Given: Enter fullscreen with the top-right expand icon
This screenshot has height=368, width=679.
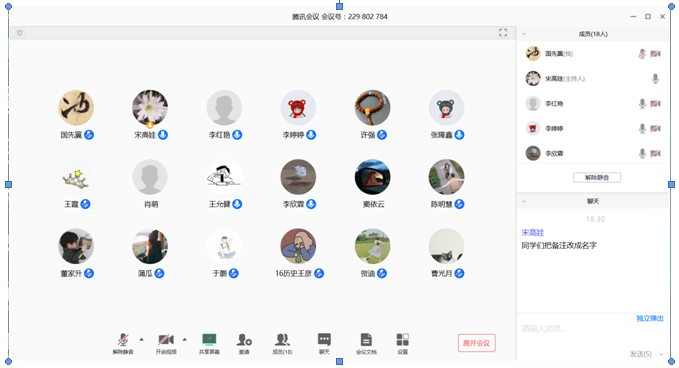Looking at the screenshot, I should [x=503, y=32].
